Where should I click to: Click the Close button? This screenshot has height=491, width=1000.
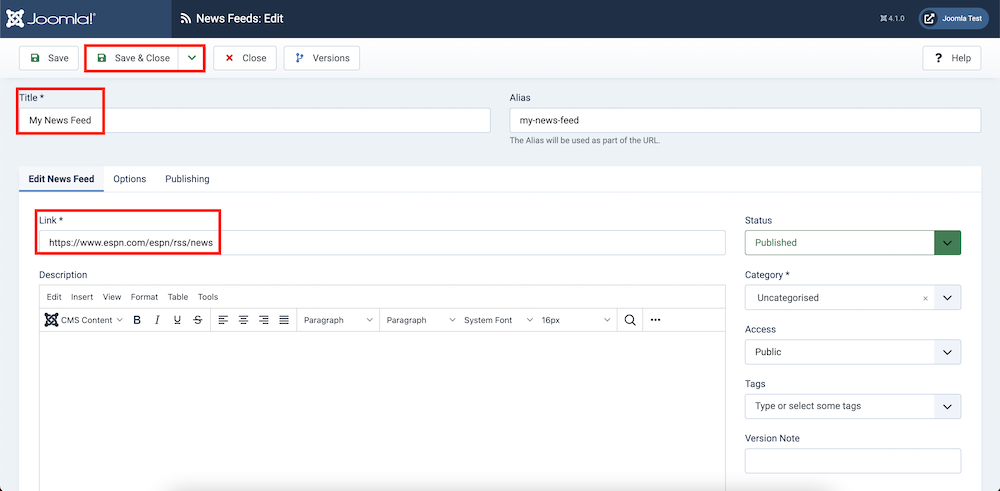[245, 58]
